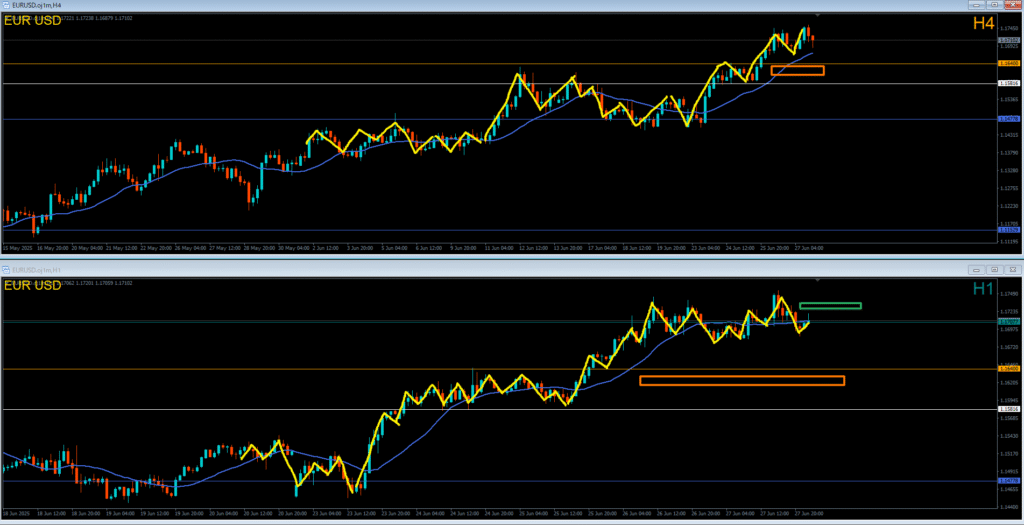Click the 1.15365 price scale value in H4 chart
This screenshot has width=1024, height=525.
pos(1009,99)
